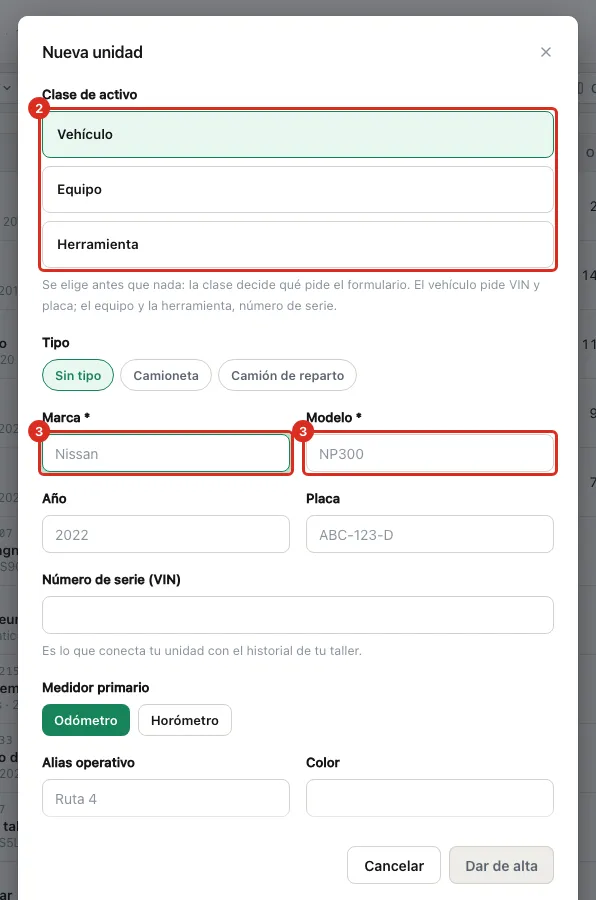Screen dimensions: 596x900
Task: Expand the chevron behind the dialog's left edge
Action: [7, 88]
